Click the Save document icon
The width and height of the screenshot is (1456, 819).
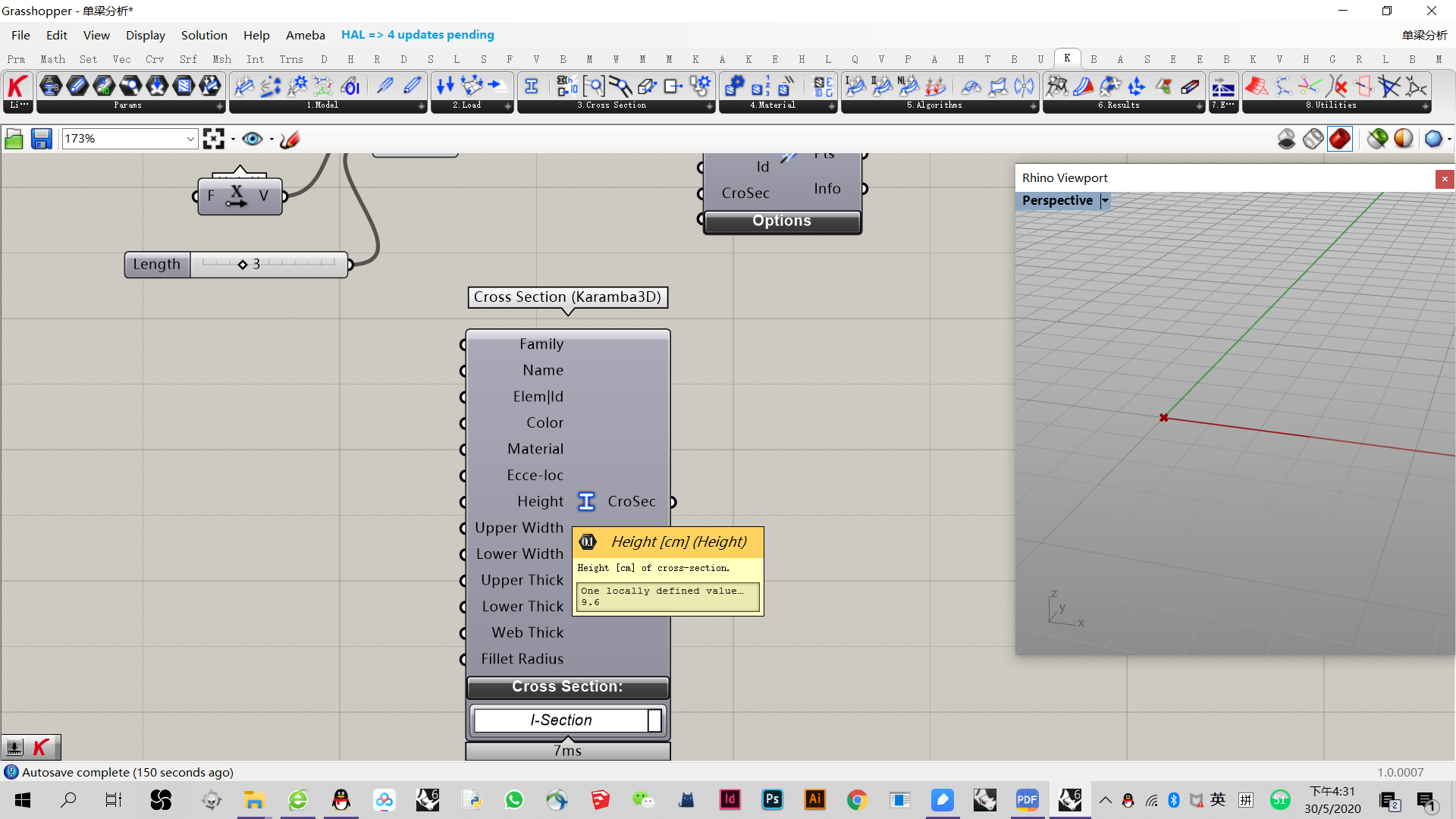[x=41, y=139]
